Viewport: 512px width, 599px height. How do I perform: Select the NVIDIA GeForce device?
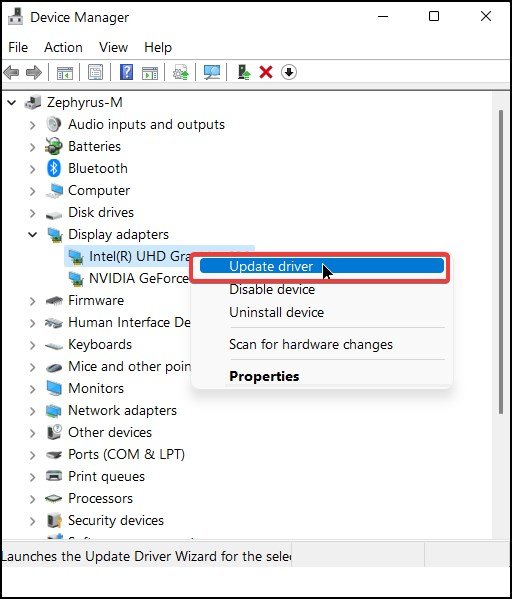(x=139, y=278)
